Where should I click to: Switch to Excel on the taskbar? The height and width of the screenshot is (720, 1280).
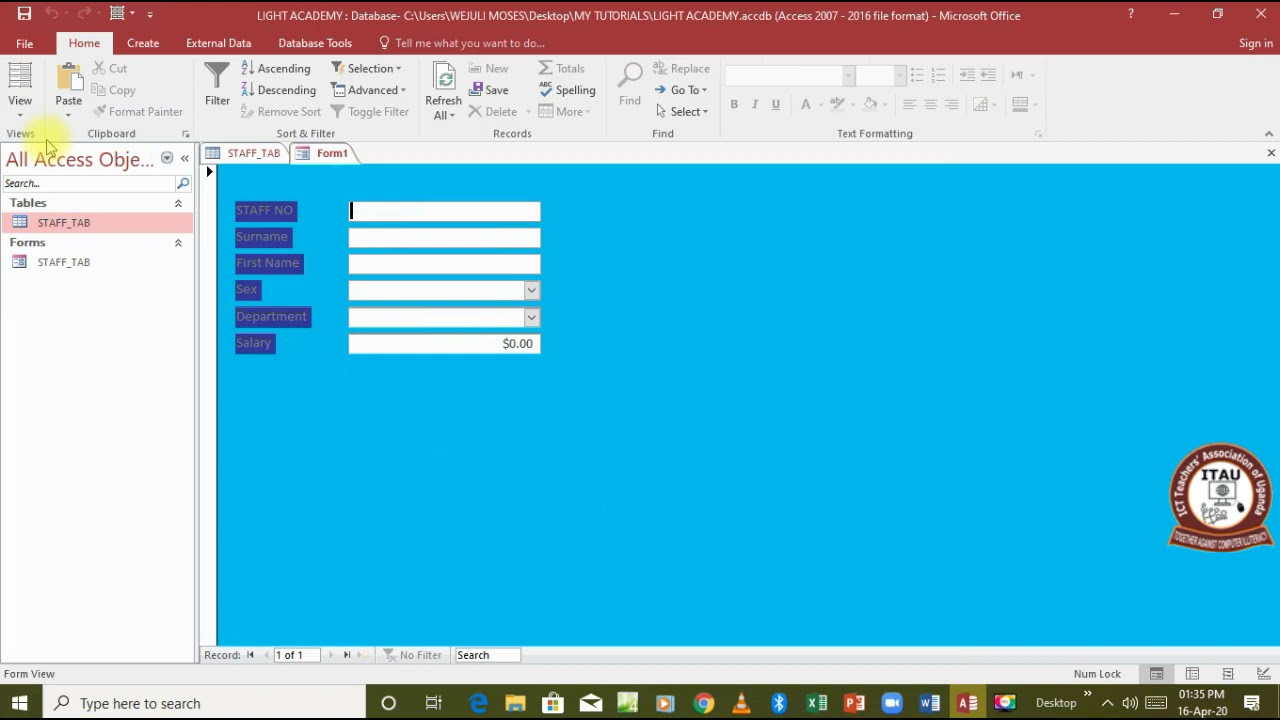click(817, 703)
